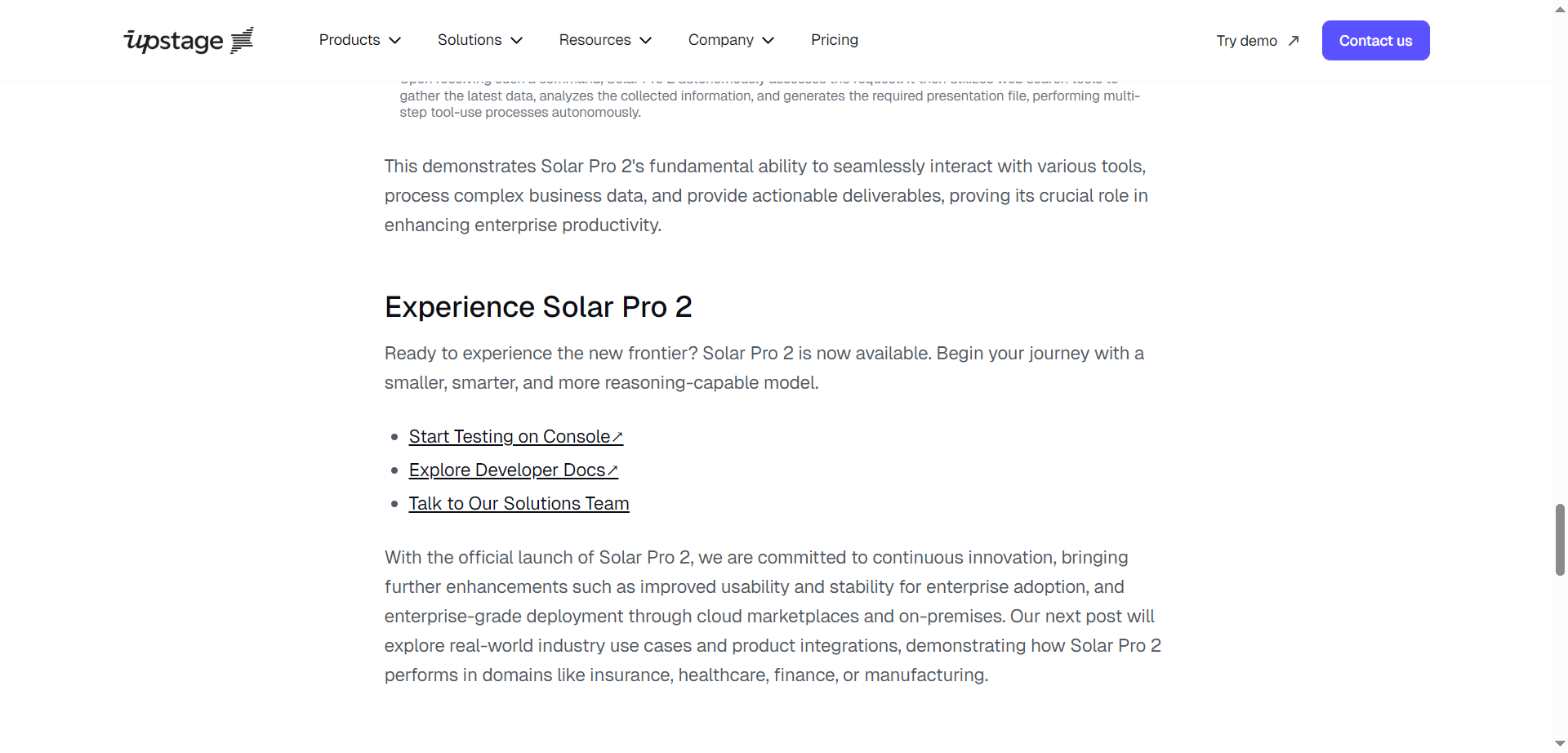Select the Solutions menu label

470,40
